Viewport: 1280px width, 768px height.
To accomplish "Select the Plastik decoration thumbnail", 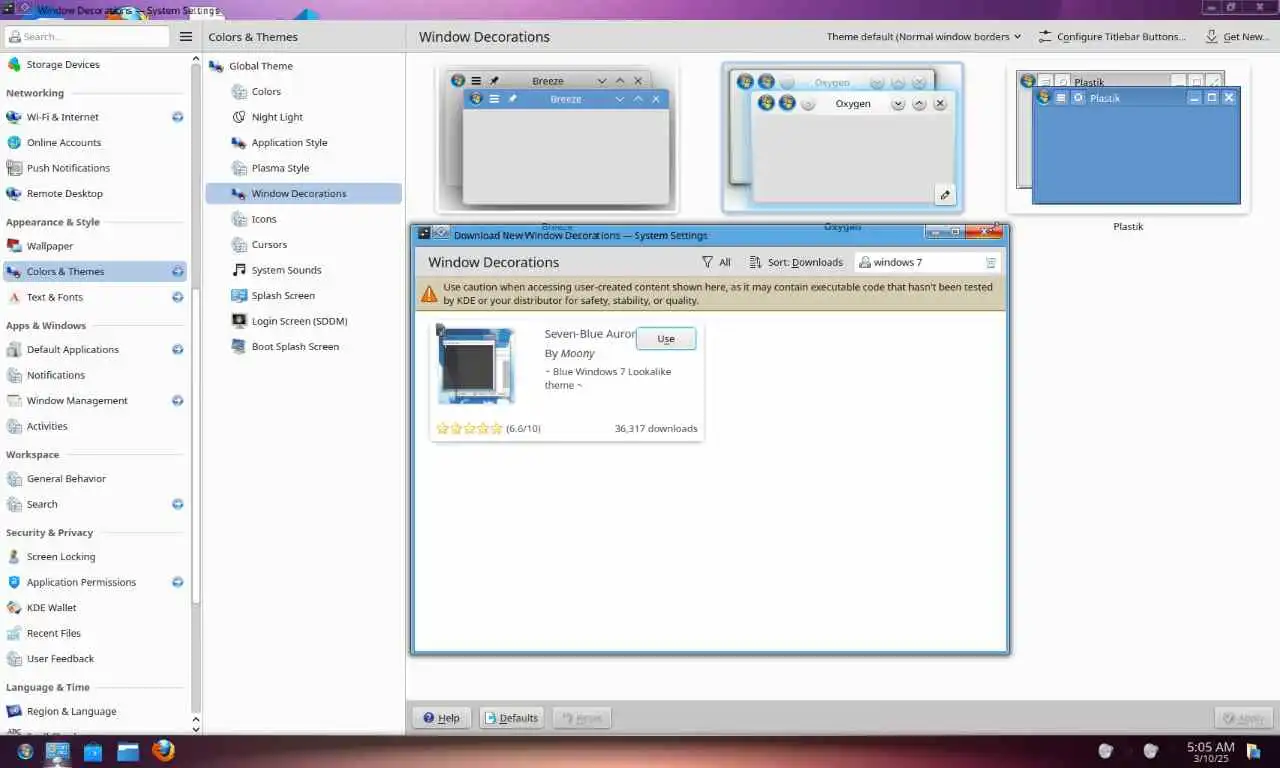I will (x=1128, y=138).
